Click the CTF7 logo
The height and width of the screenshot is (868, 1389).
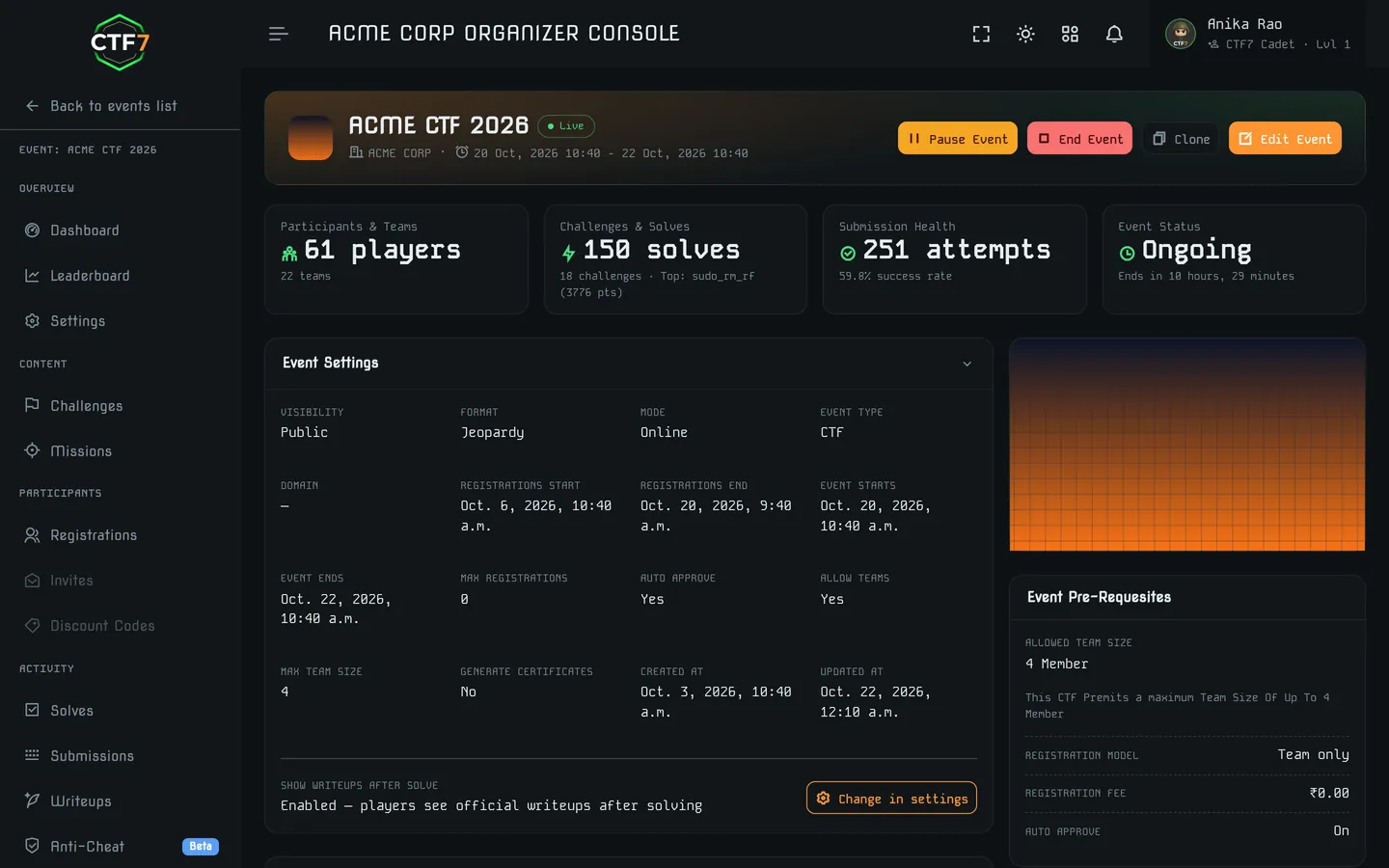[120, 42]
